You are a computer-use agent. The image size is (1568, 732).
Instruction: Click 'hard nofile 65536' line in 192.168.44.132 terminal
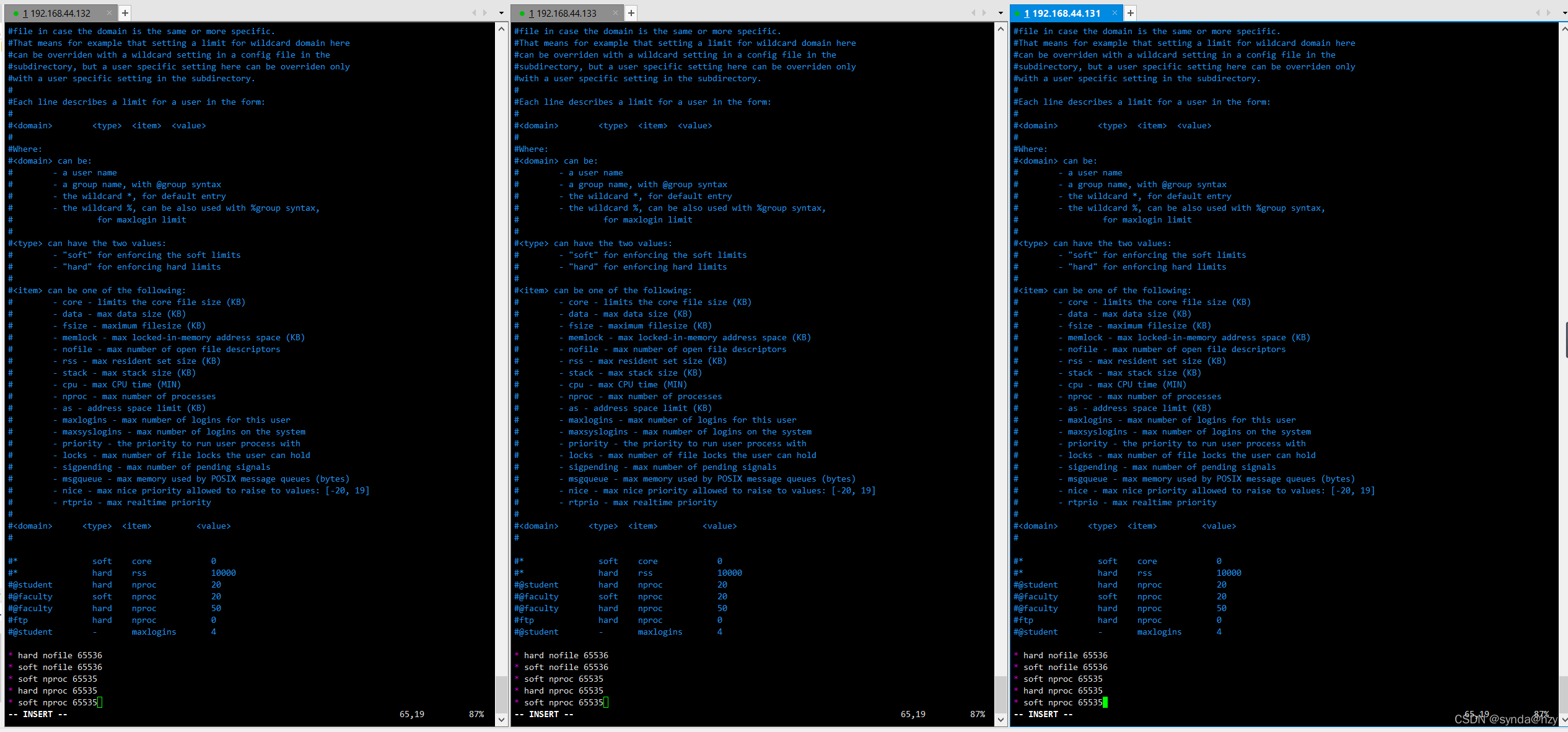(x=55, y=655)
